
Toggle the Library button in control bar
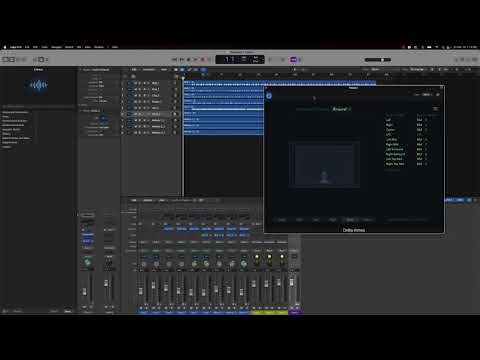click(6, 59)
